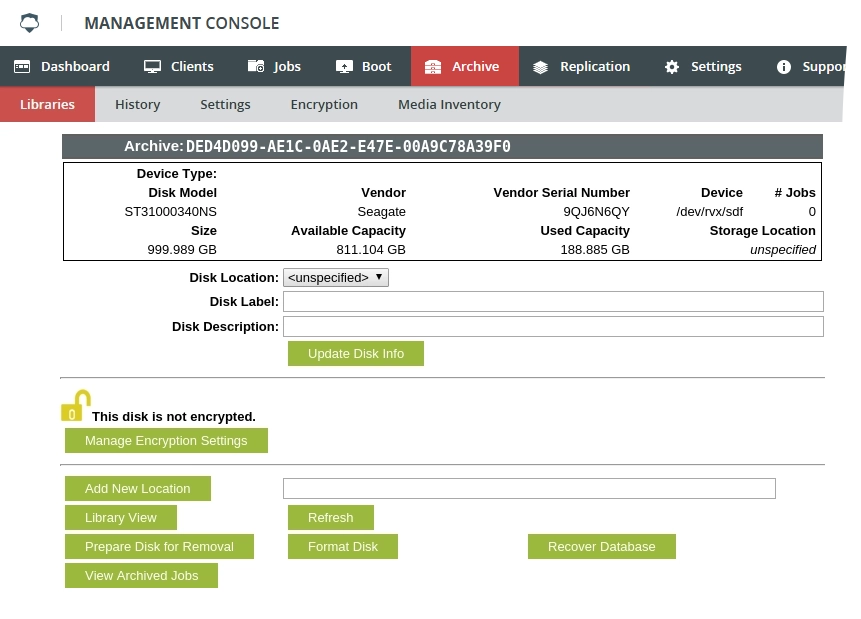The image size is (861, 619).
Task: Open the Jobs section
Action: (x=274, y=66)
